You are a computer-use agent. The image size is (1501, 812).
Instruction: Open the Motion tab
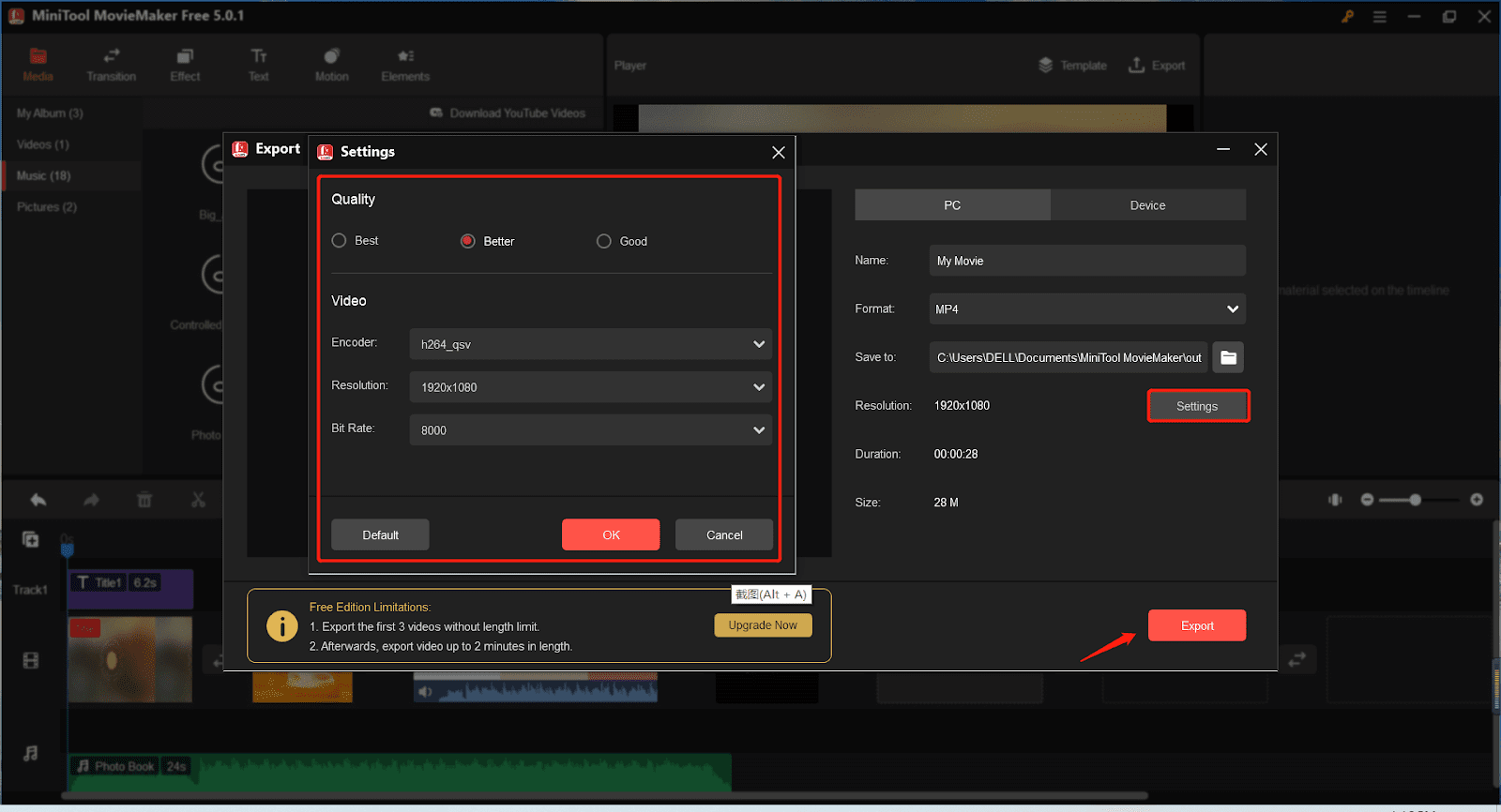[332, 65]
